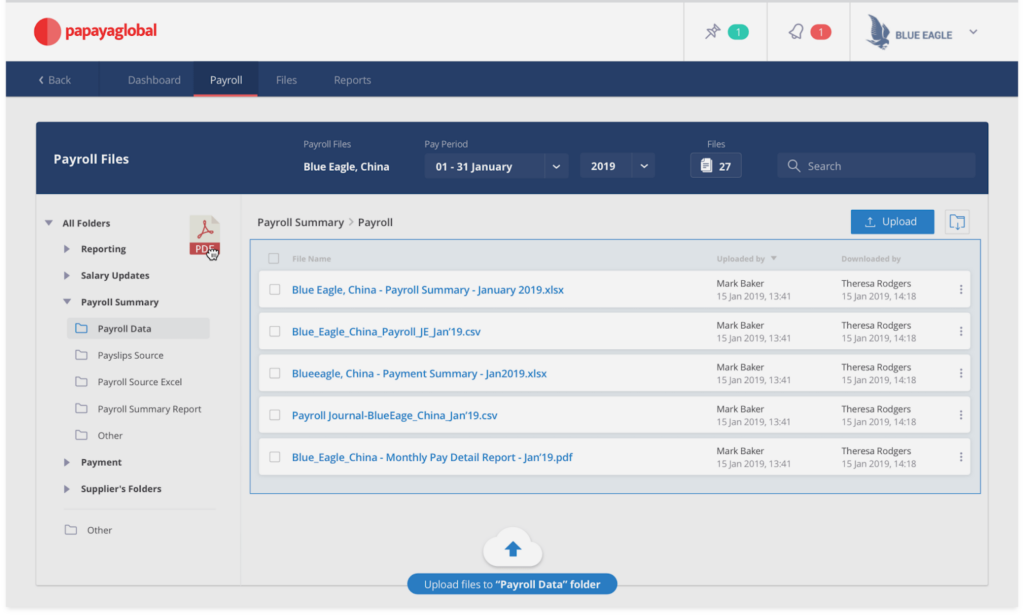The image size is (1024, 616).
Task: Expand the Salary Updates folder arrow
Action: tap(67, 276)
